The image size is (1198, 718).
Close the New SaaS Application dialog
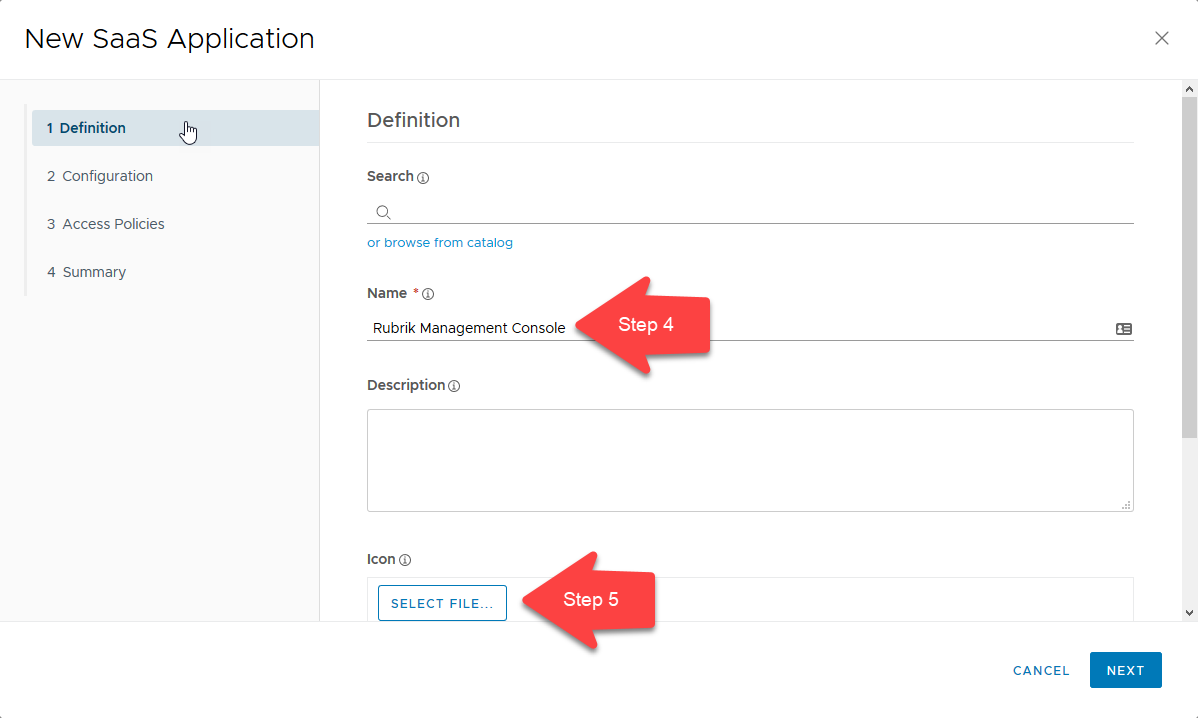(1162, 38)
